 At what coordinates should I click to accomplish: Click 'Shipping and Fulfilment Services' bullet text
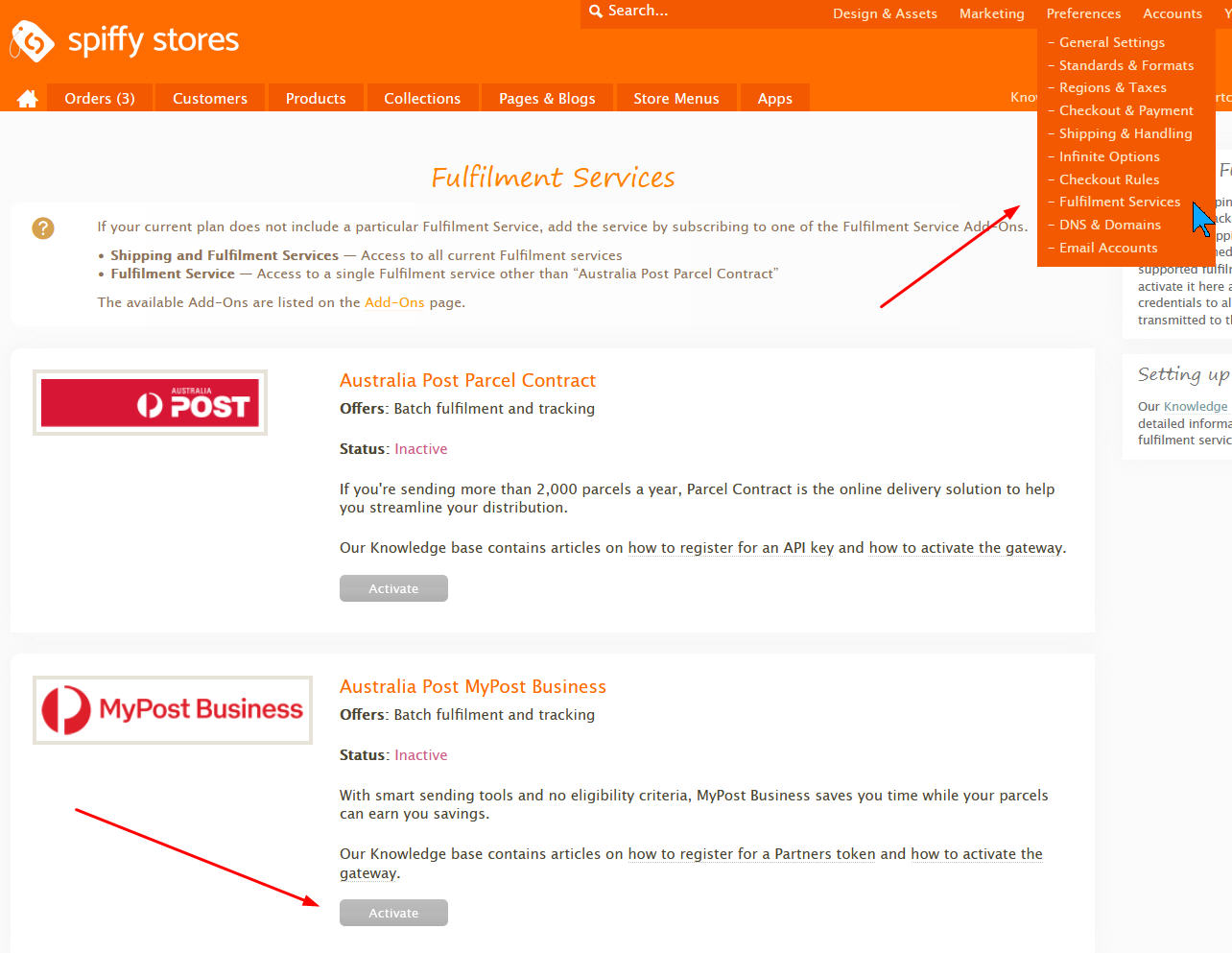225,255
